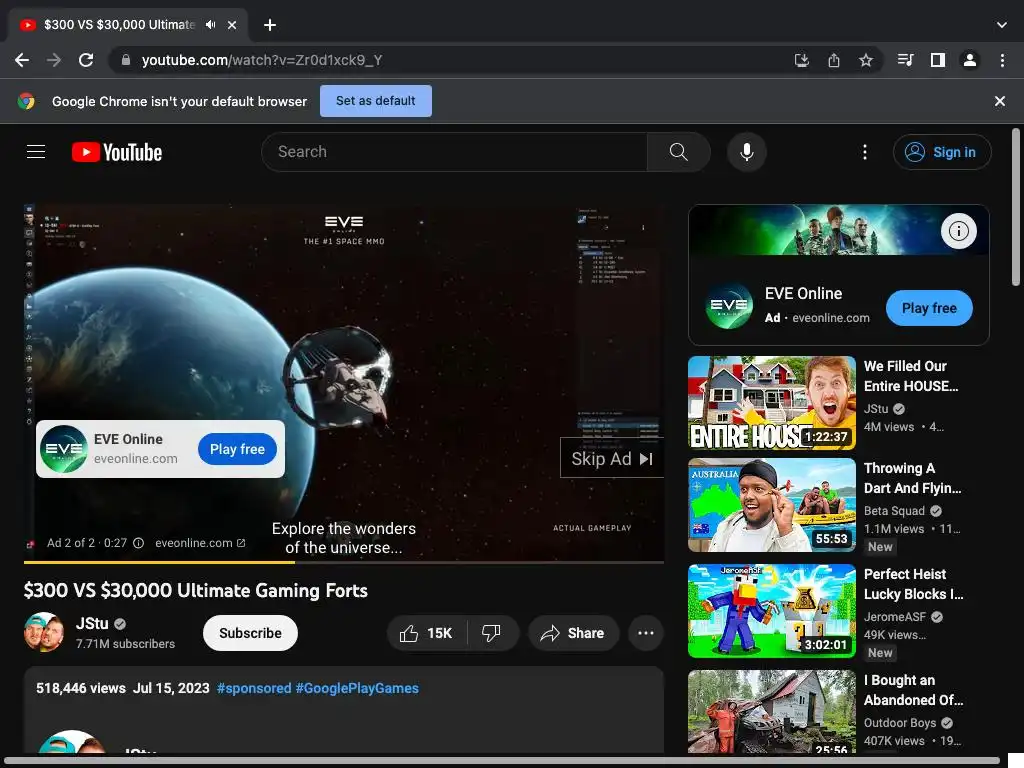Open the #GooglePlayGames hashtag
Screen dimensions: 1024x768
tap(357, 688)
